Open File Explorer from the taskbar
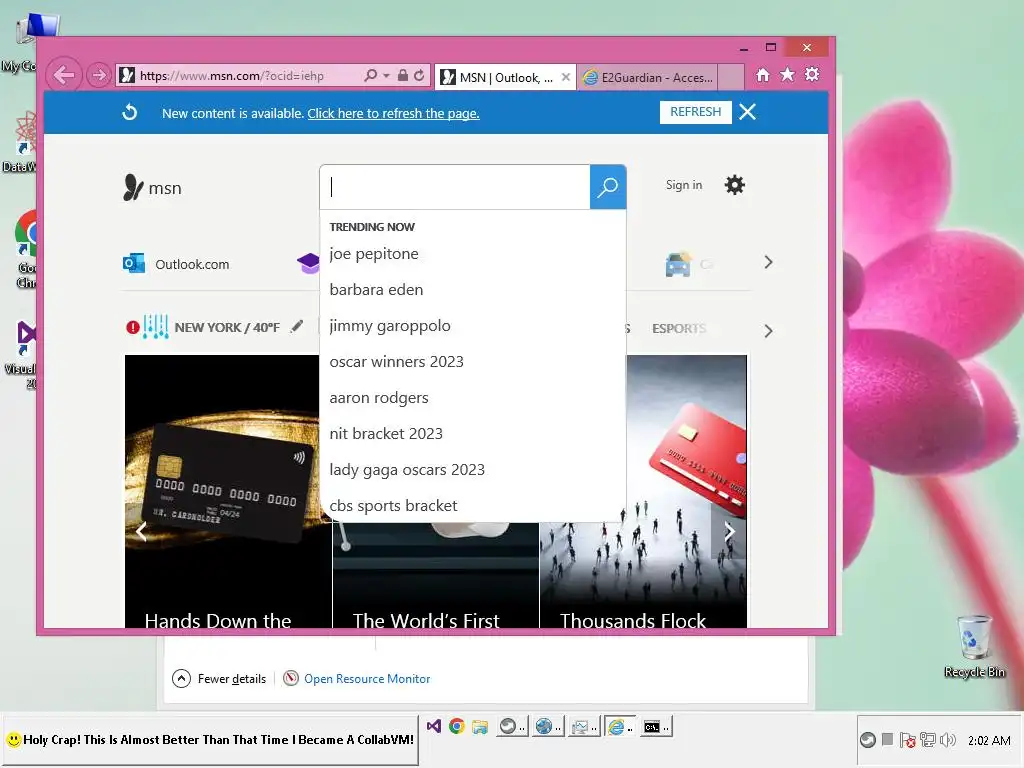The height and width of the screenshot is (768, 1024). (480, 726)
